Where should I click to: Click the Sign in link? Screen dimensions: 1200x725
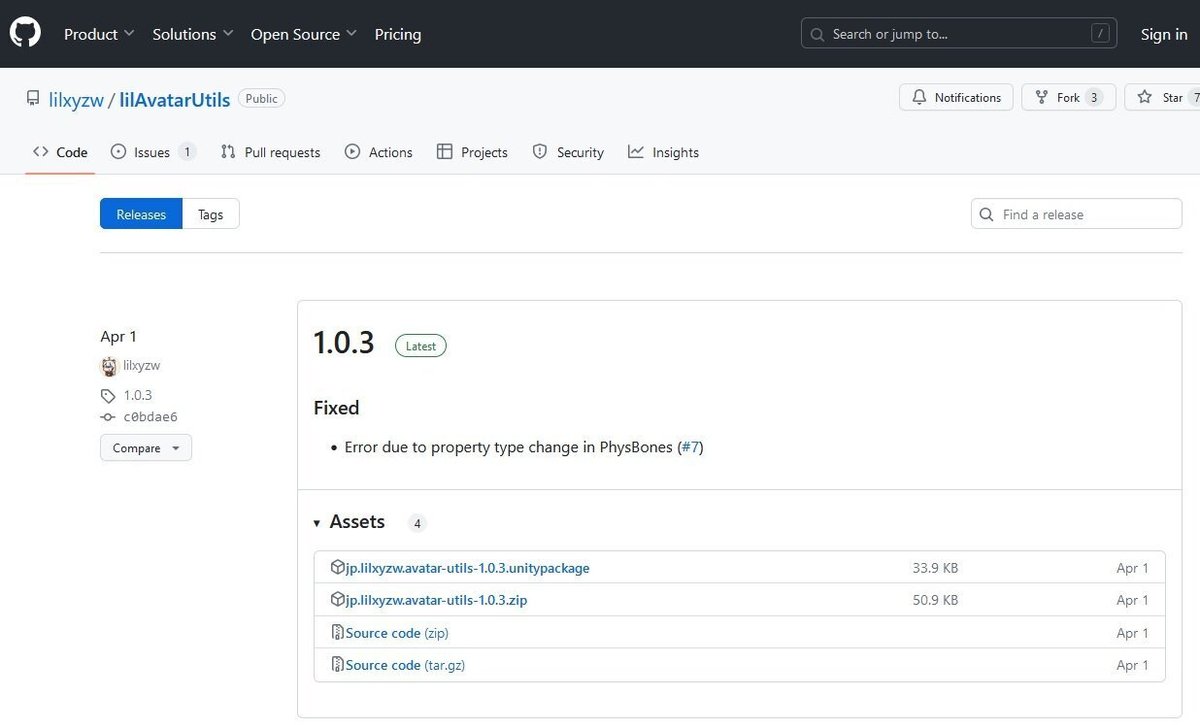click(1164, 34)
